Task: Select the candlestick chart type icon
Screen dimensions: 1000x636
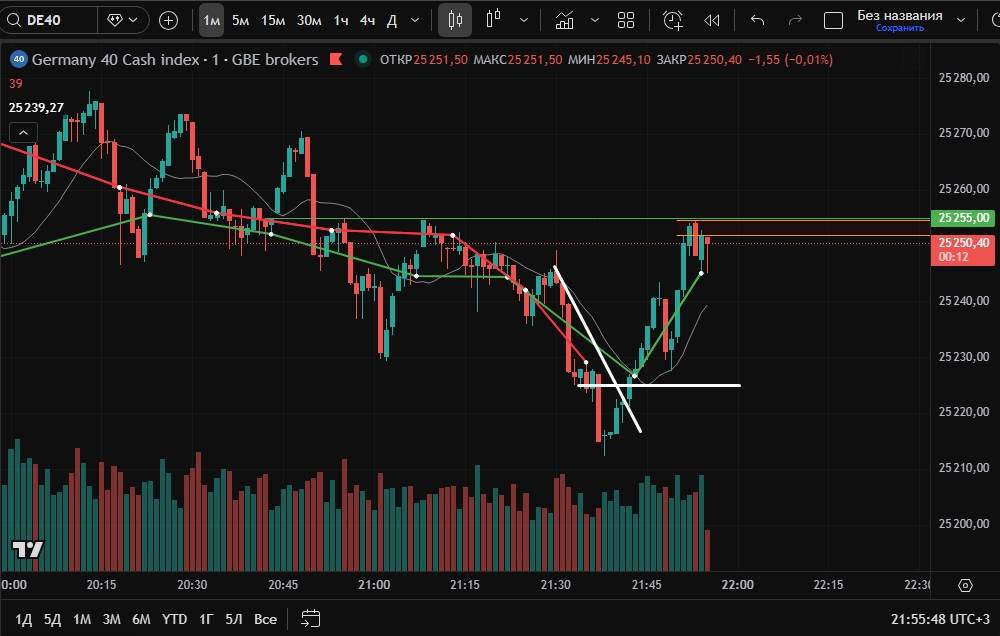Action: [x=455, y=20]
